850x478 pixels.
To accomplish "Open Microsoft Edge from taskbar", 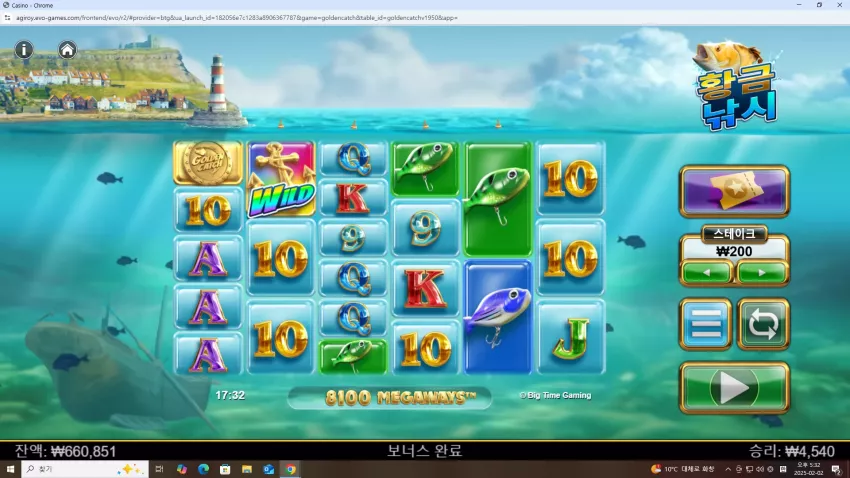I will [x=203, y=469].
